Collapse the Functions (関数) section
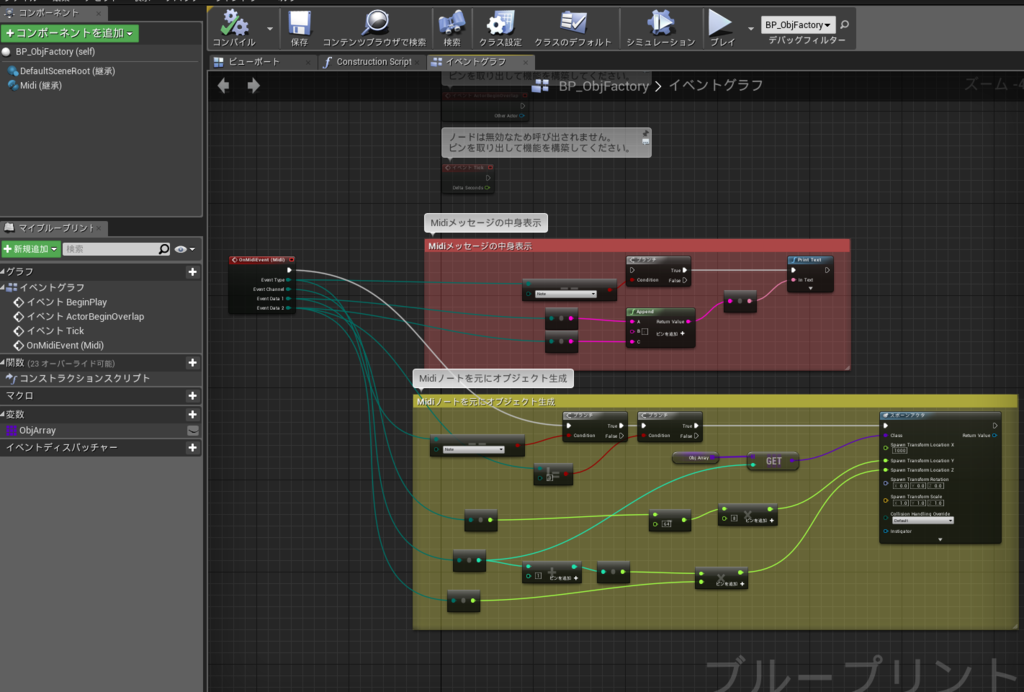The width and height of the screenshot is (1024, 692). [x=3, y=362]
